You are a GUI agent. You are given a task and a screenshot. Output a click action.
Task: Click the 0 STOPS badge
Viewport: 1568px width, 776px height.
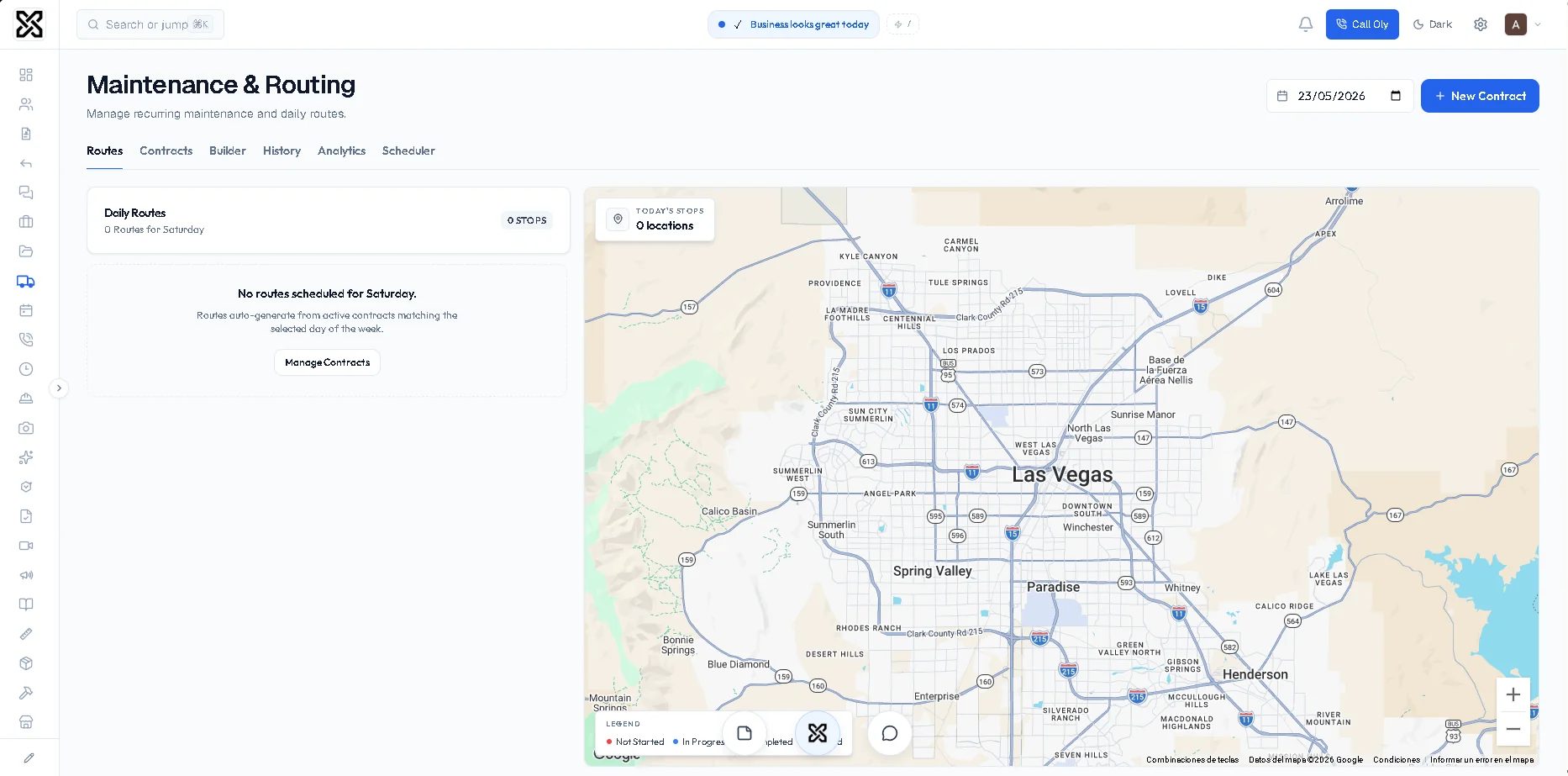pyautogui.click(x=527, y=220)
